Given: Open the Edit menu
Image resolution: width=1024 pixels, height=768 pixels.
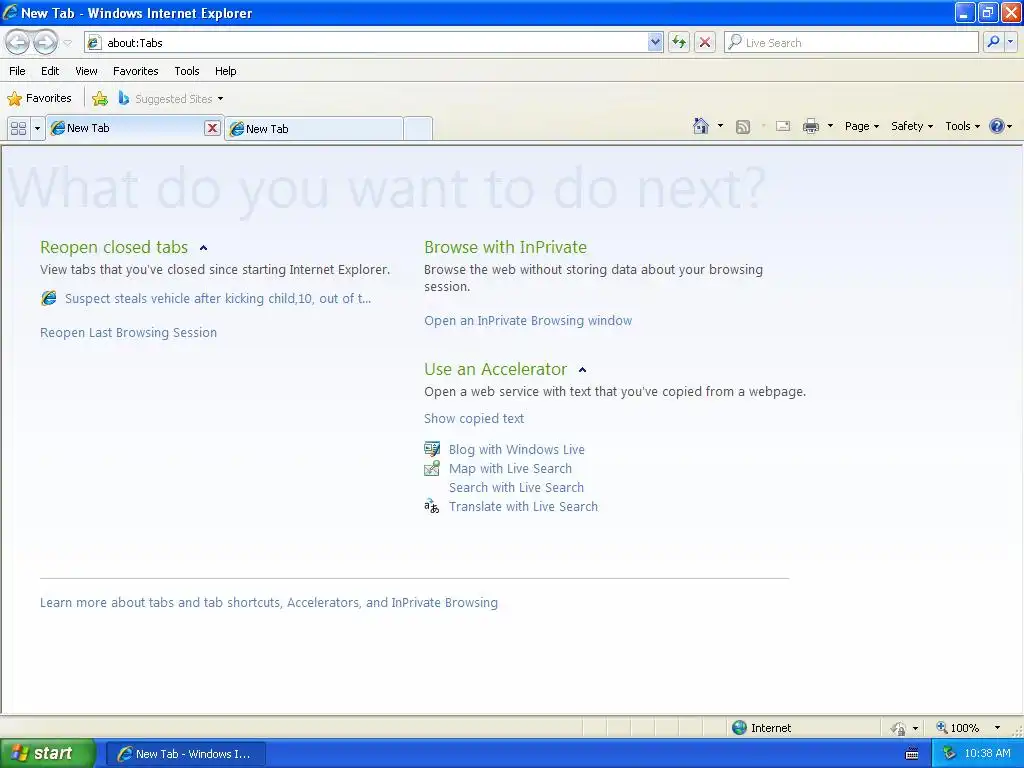Looking at the screenshot, I should pyautogui.click(x=50, y=71).
